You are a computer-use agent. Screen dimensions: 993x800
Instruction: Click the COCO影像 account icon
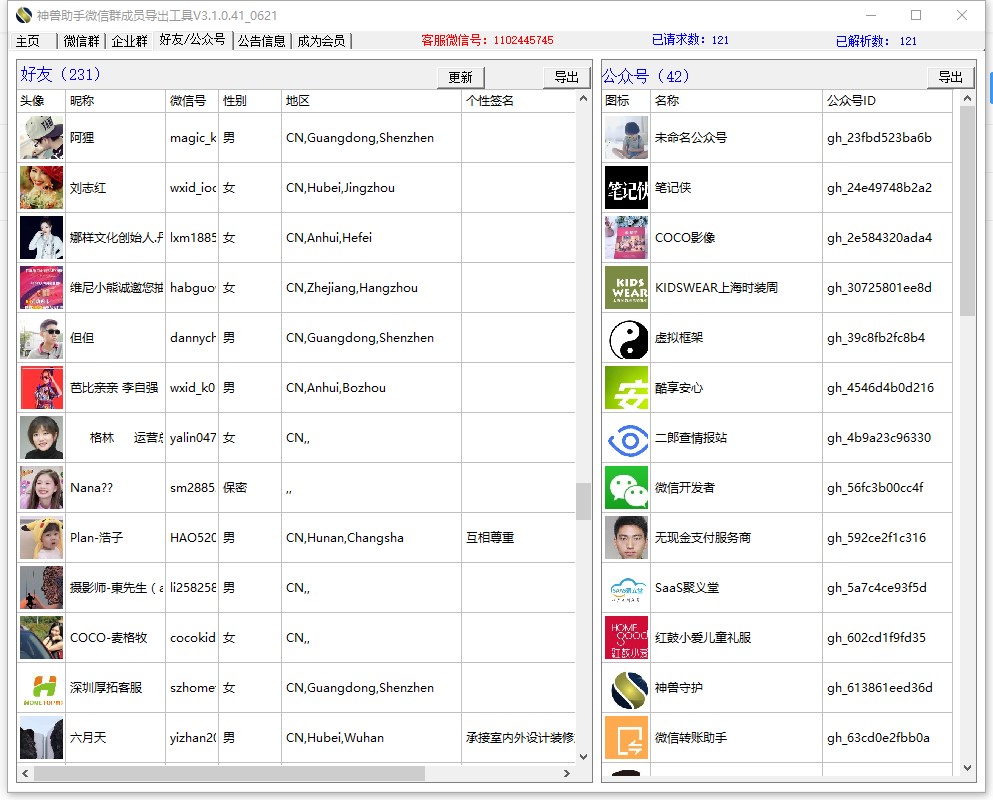coord(626,238)
